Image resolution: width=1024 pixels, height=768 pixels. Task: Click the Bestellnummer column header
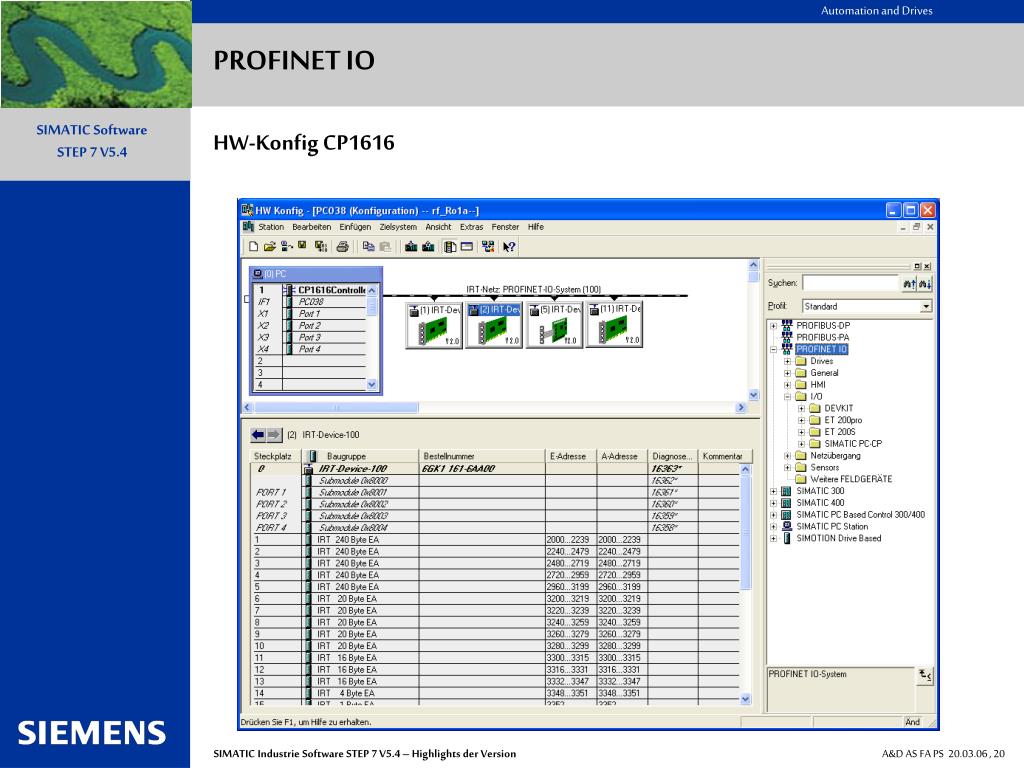click(x=482, y=456)
